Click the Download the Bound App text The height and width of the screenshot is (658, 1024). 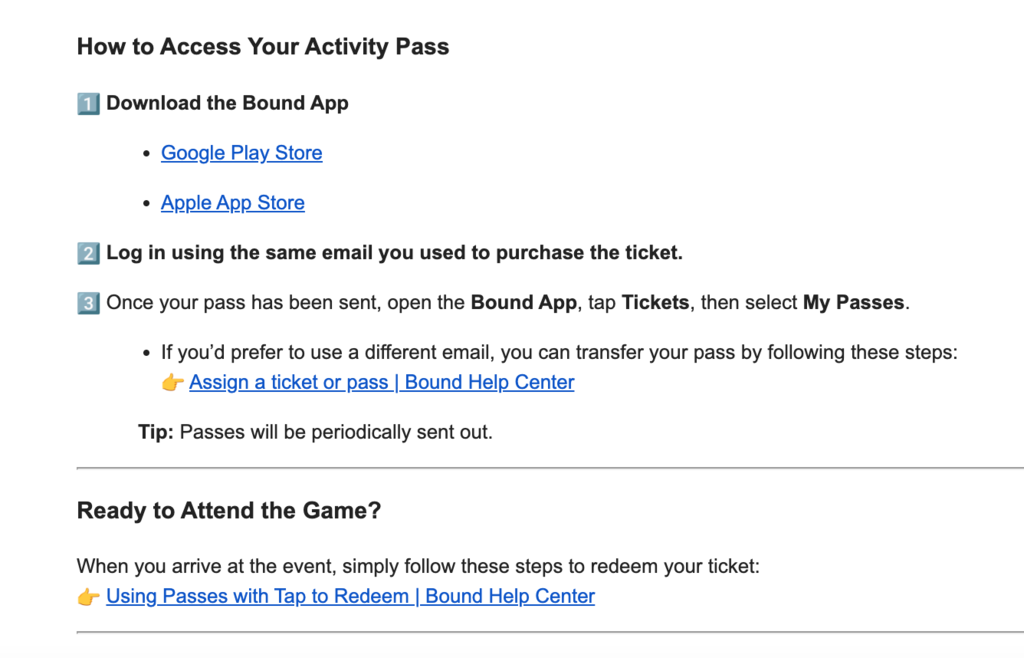(227, 103)
